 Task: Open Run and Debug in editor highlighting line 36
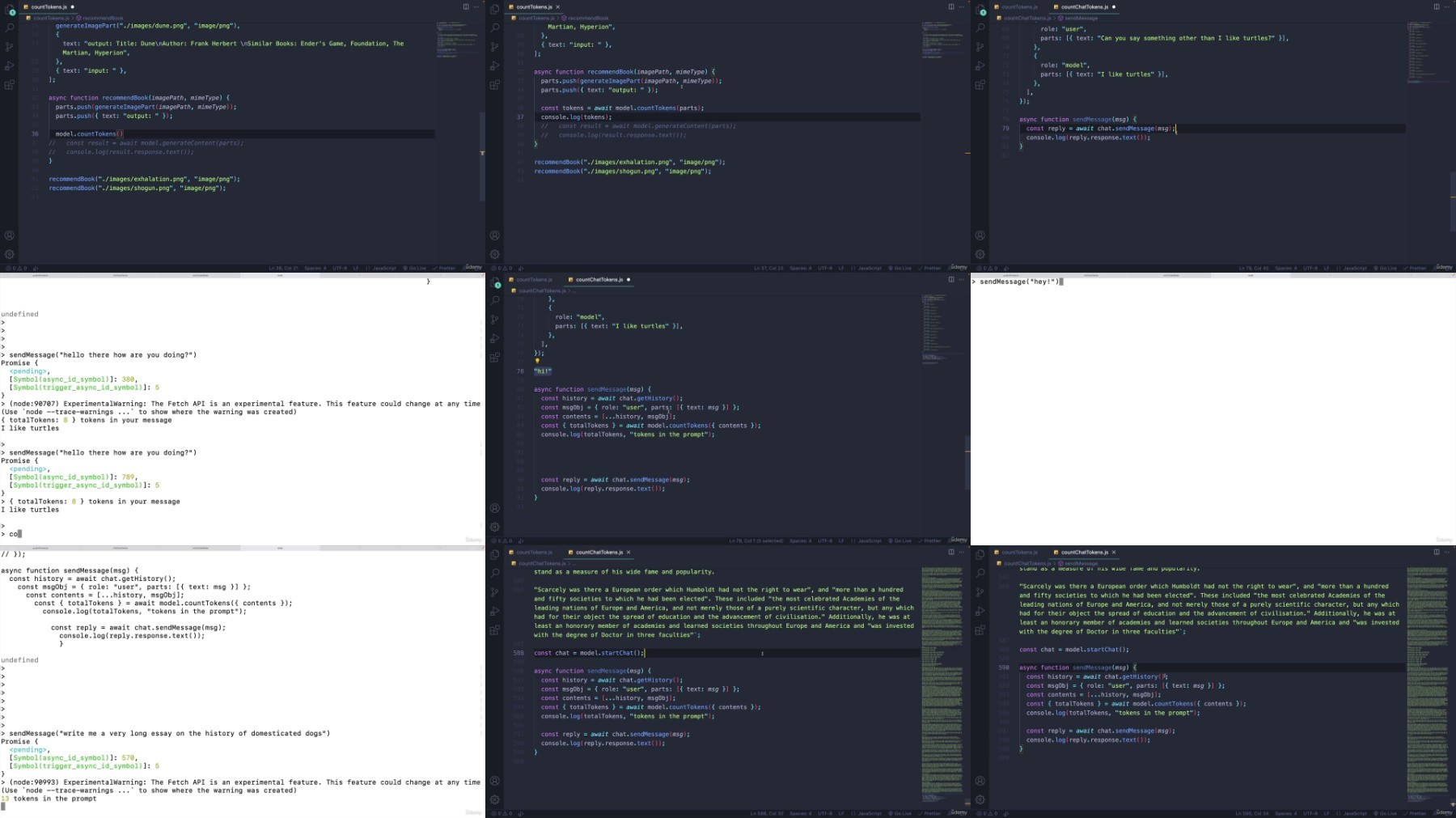10,66
